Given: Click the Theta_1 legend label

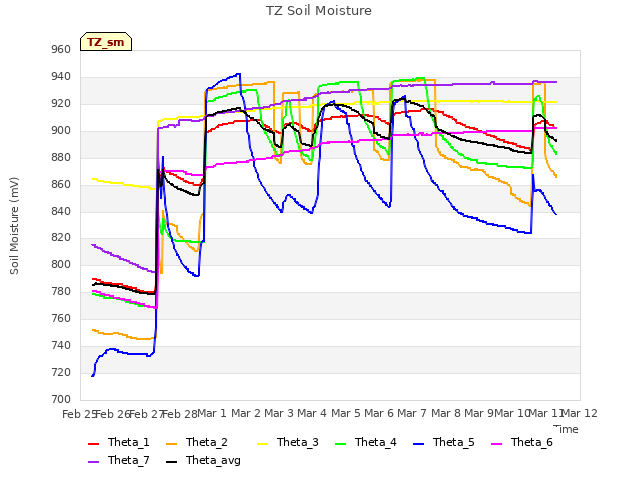Looking at the screenshot, I should click(129, 442).
